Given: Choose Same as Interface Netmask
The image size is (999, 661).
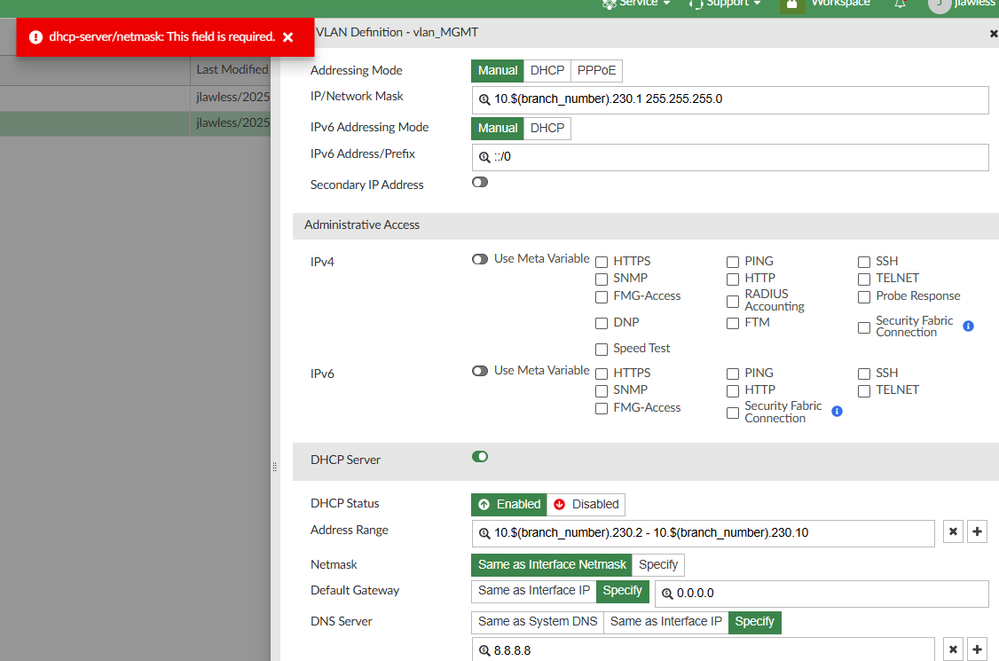Looking at the screenshot, I should [x=552, y=565].
